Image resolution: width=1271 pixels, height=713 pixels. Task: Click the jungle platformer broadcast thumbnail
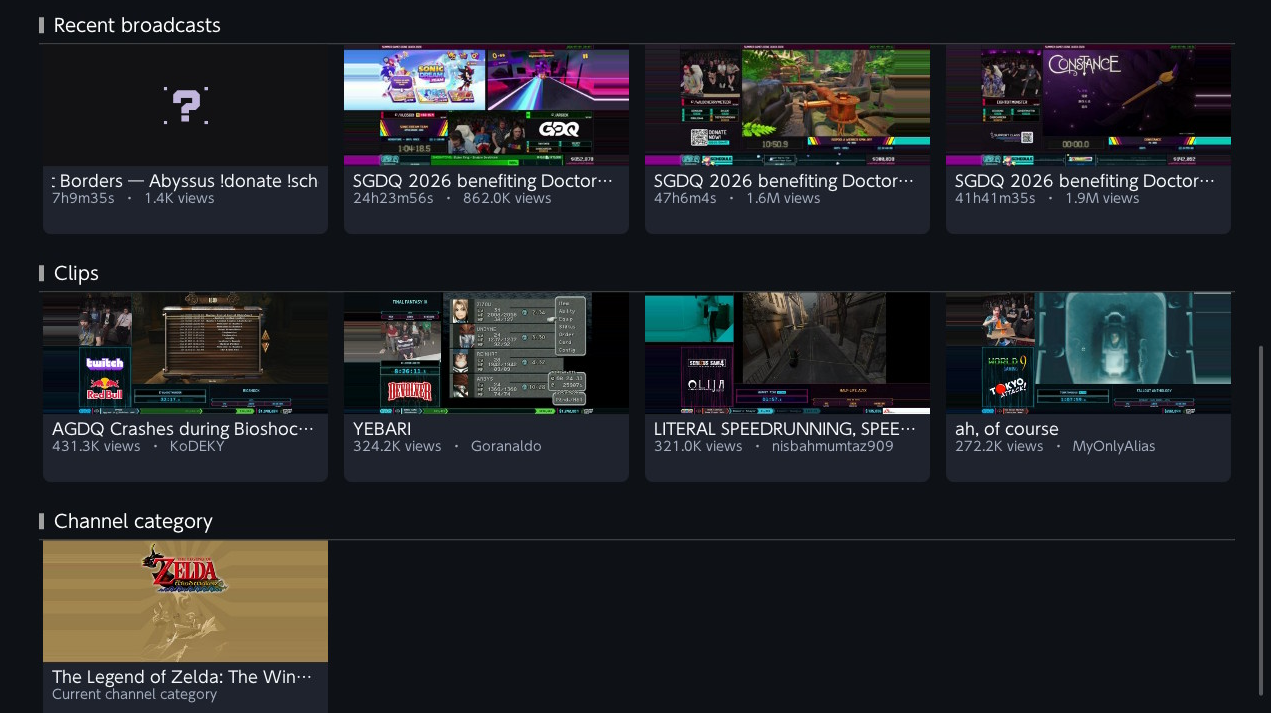click(787, 105)
